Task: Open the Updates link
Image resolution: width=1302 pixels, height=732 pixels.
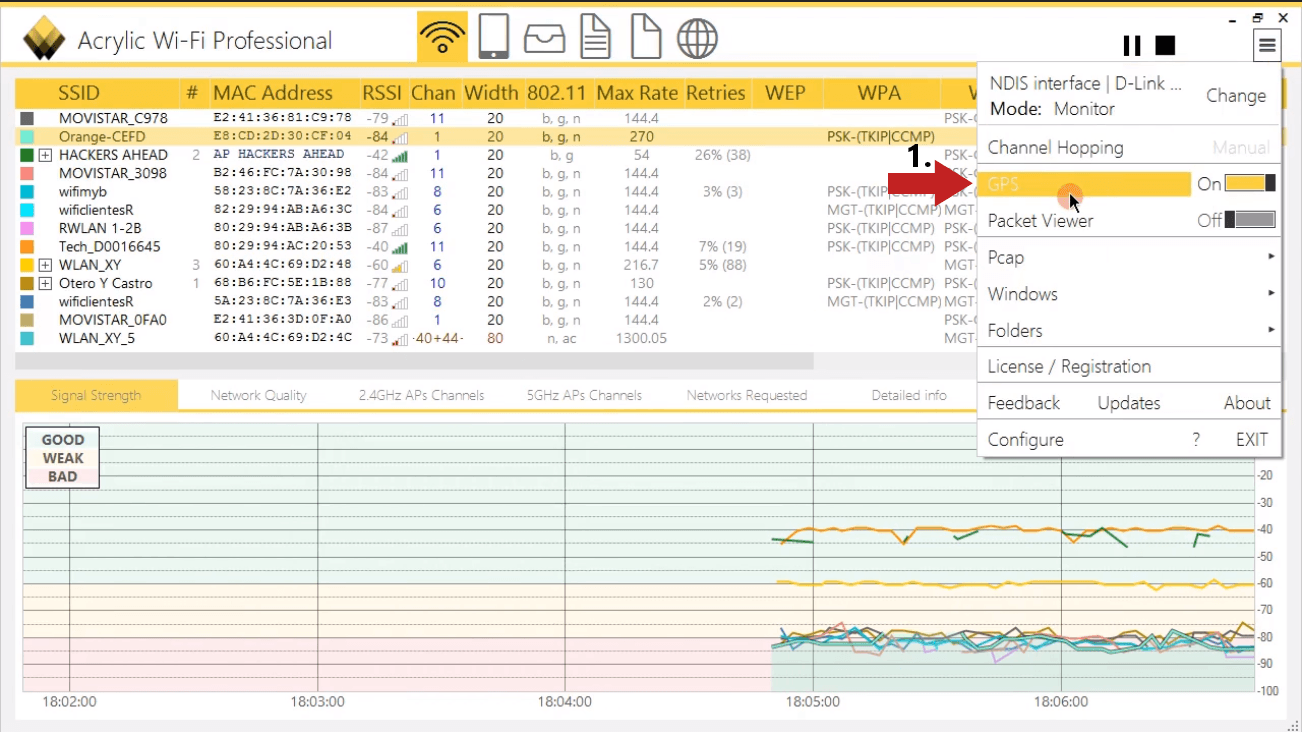Action: [1129, 403]
